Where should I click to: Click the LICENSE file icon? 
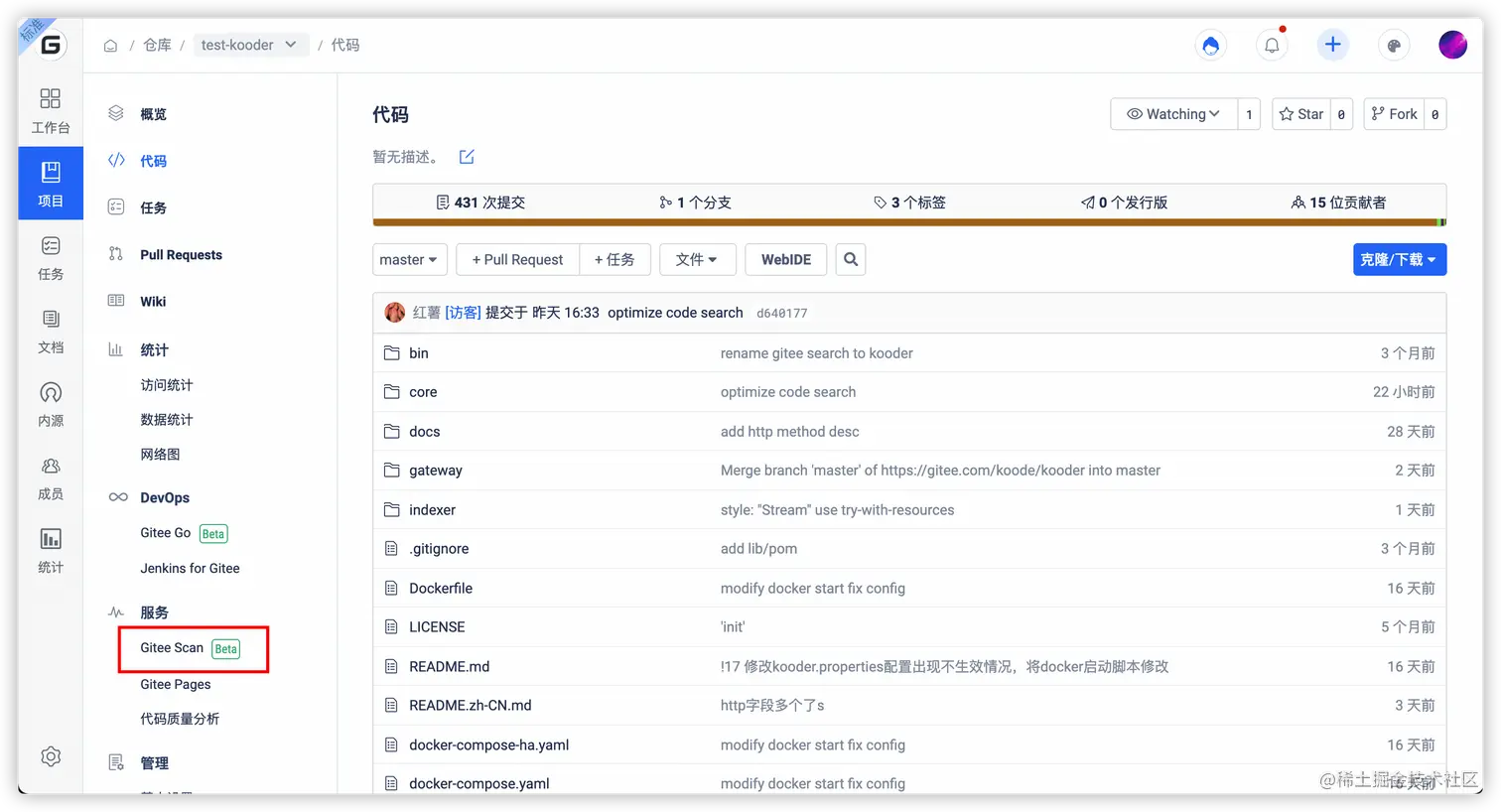coord(391,627)
